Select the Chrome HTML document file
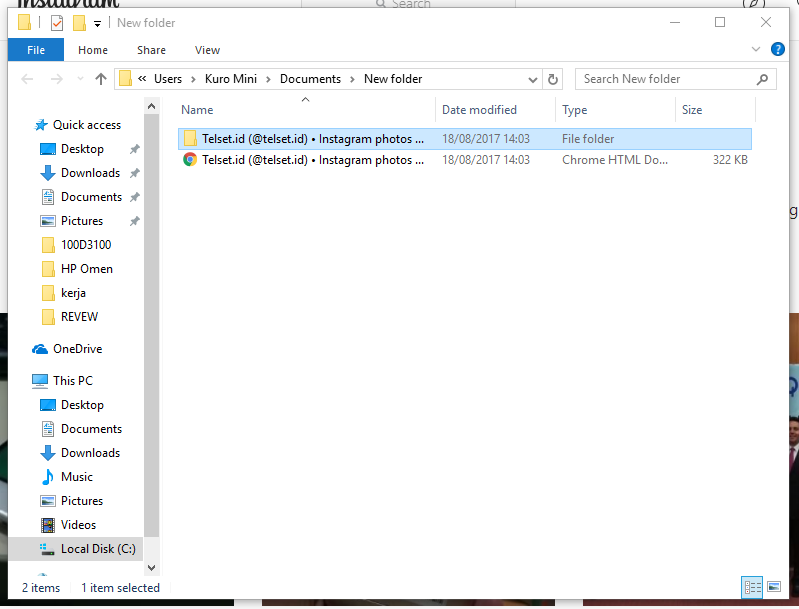799x609 pixels. (x=312, y=160)
